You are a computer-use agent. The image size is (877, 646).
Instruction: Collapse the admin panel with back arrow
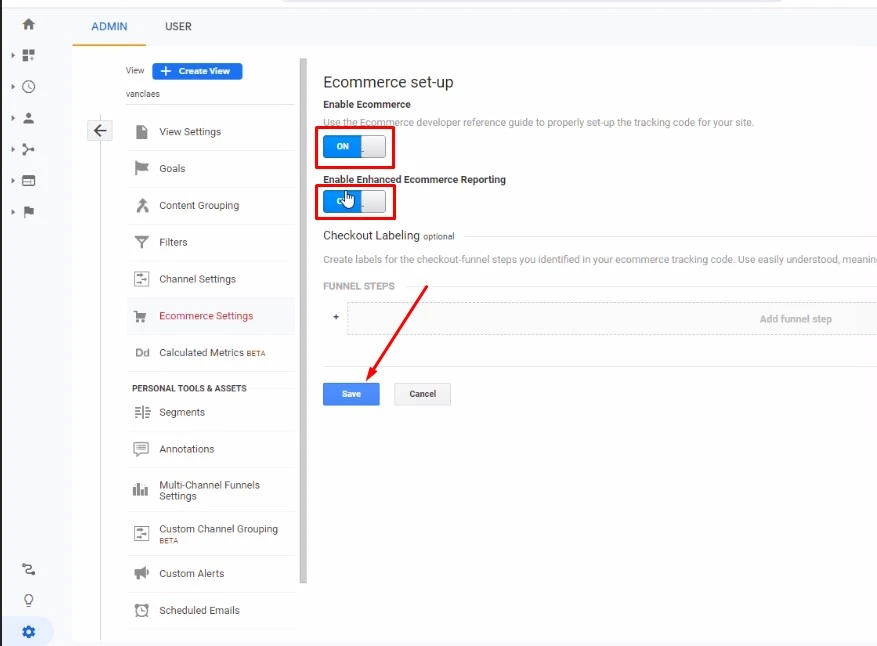[x=99, y=130]
